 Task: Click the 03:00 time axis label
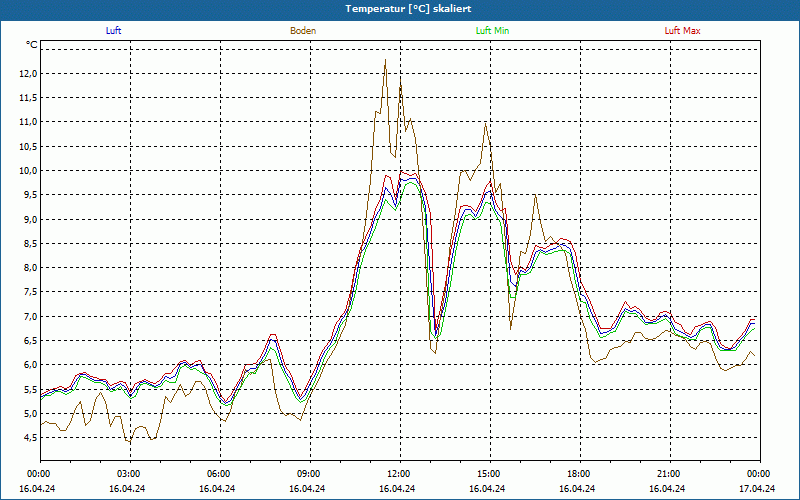click(127, 474)
